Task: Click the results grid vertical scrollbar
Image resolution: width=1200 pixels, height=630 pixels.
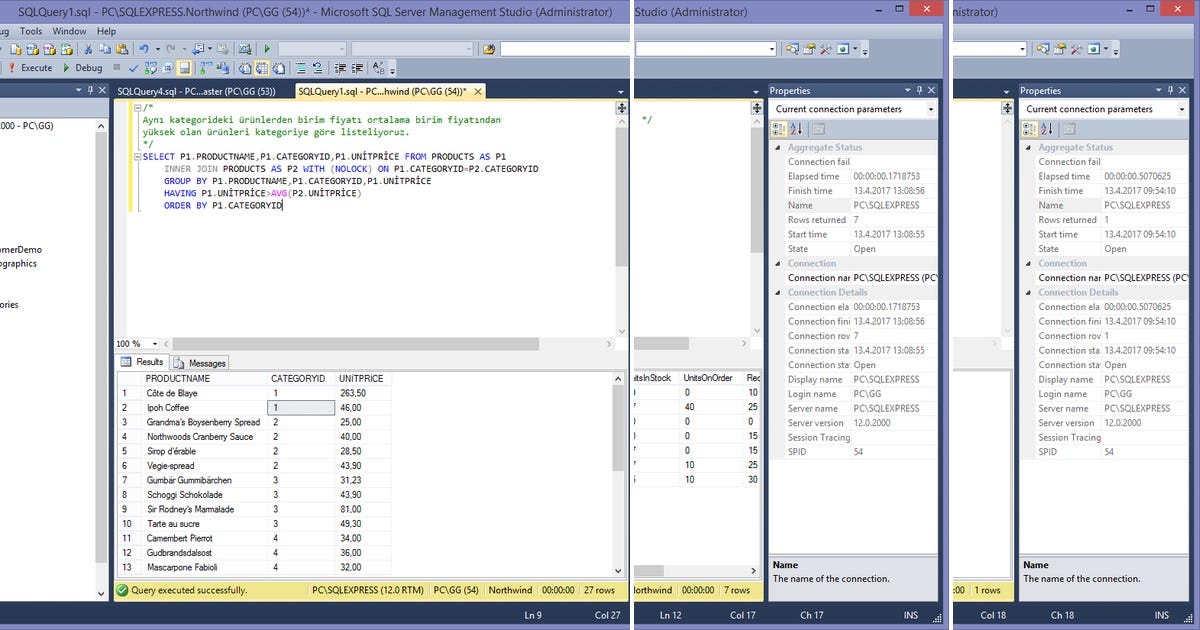Action: click(620, 474)
